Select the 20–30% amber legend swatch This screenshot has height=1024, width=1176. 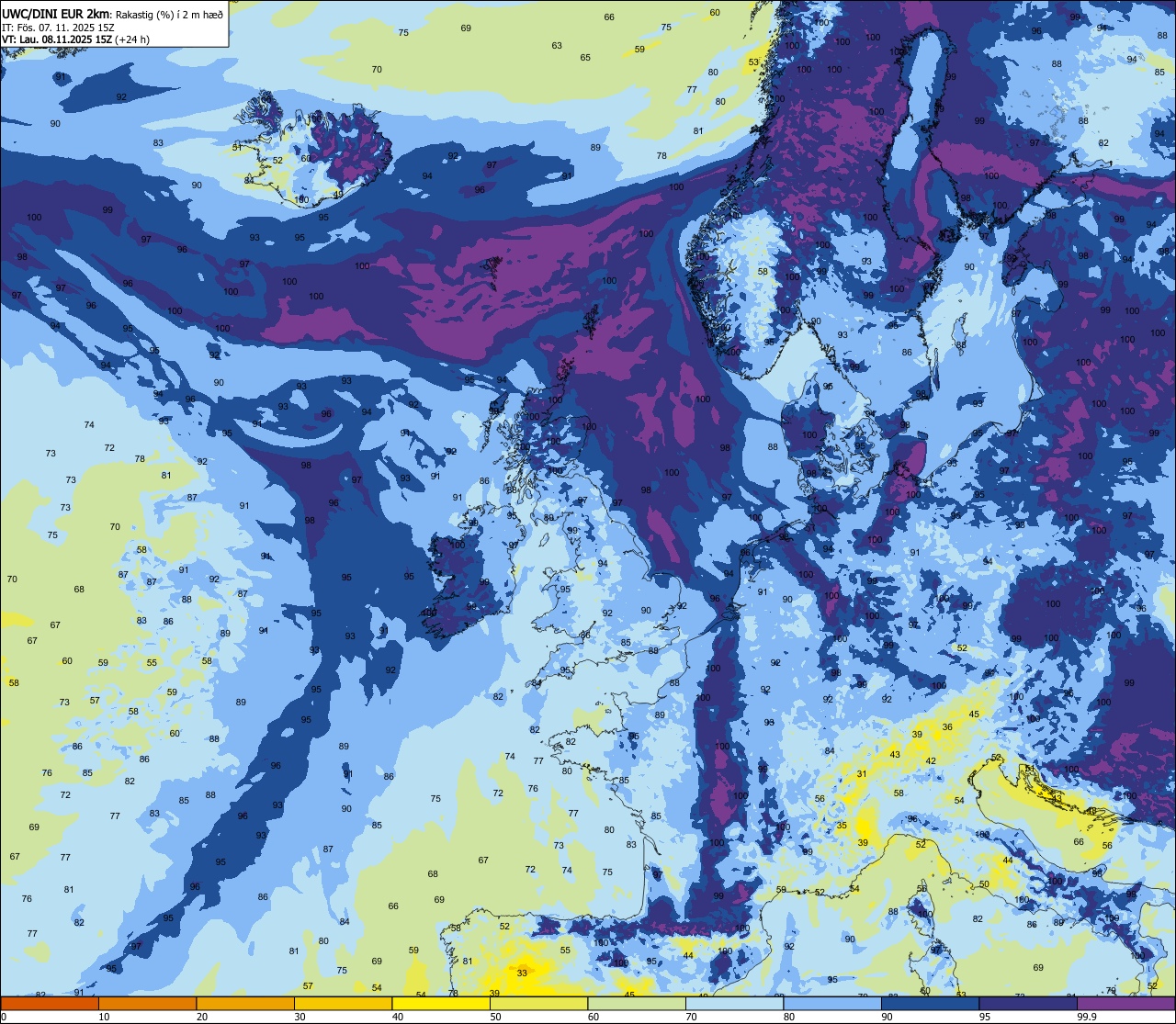pyautogui.click(x=245, y=1003)
